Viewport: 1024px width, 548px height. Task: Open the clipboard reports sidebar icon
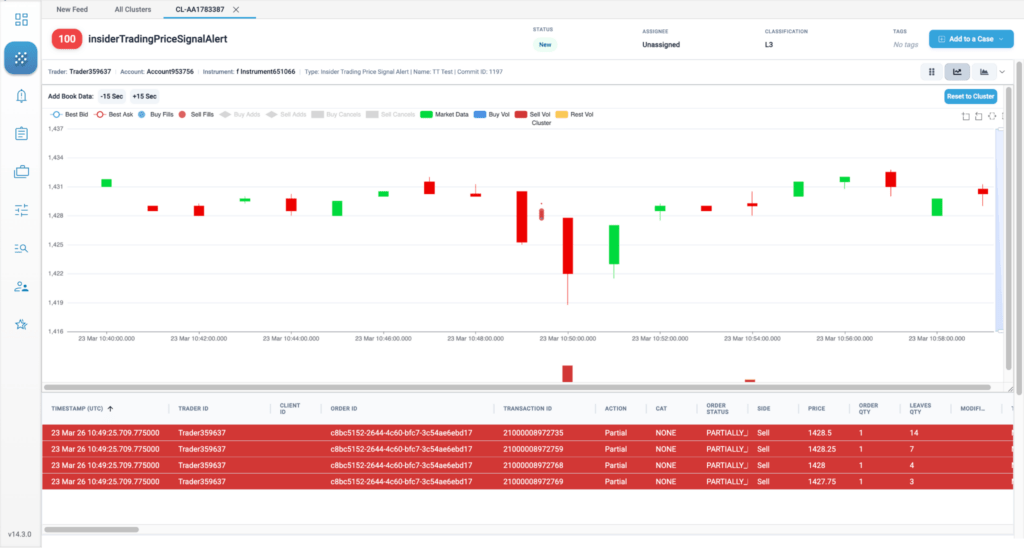point(21,134)
